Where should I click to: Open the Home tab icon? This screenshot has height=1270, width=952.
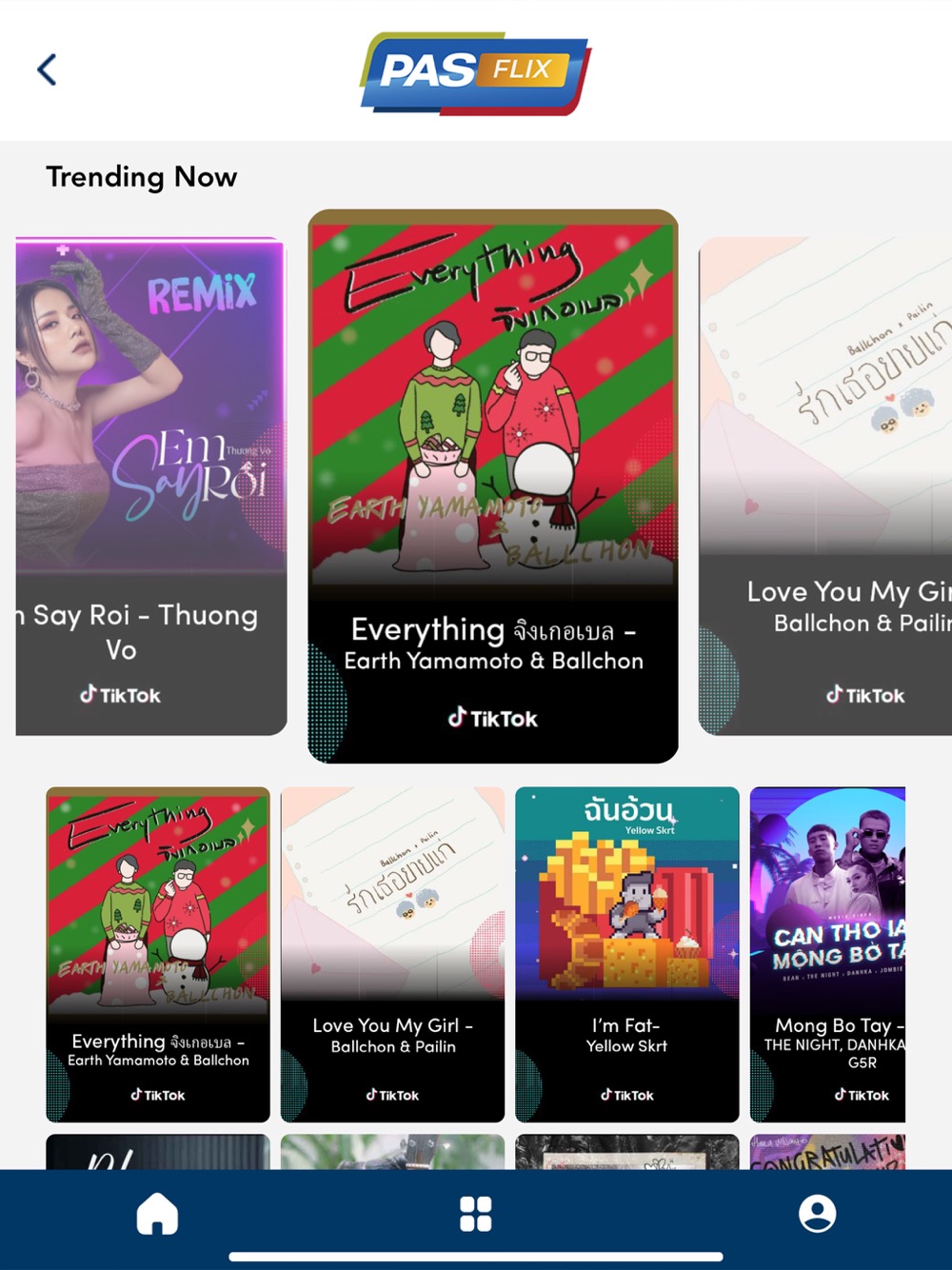(x=157, y=1214)
